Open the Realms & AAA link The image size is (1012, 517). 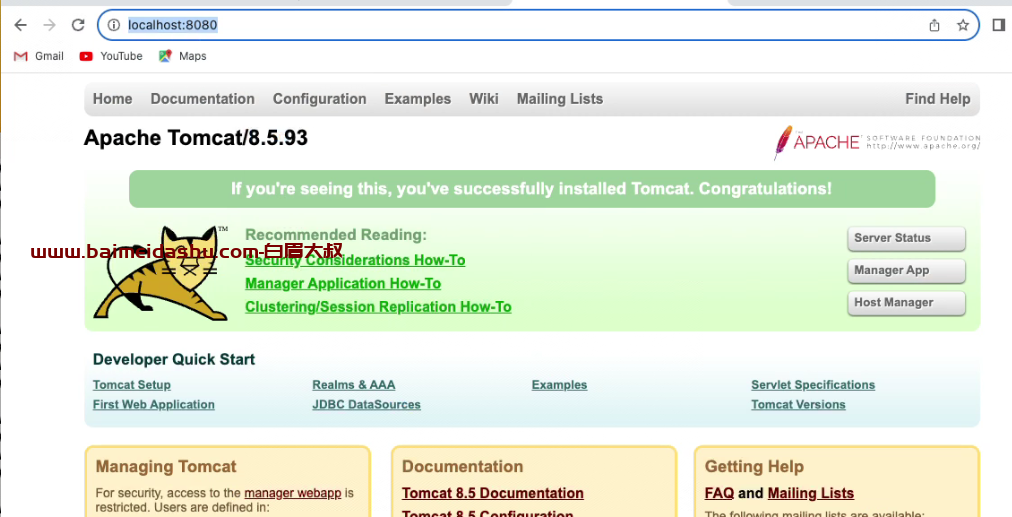354,385
